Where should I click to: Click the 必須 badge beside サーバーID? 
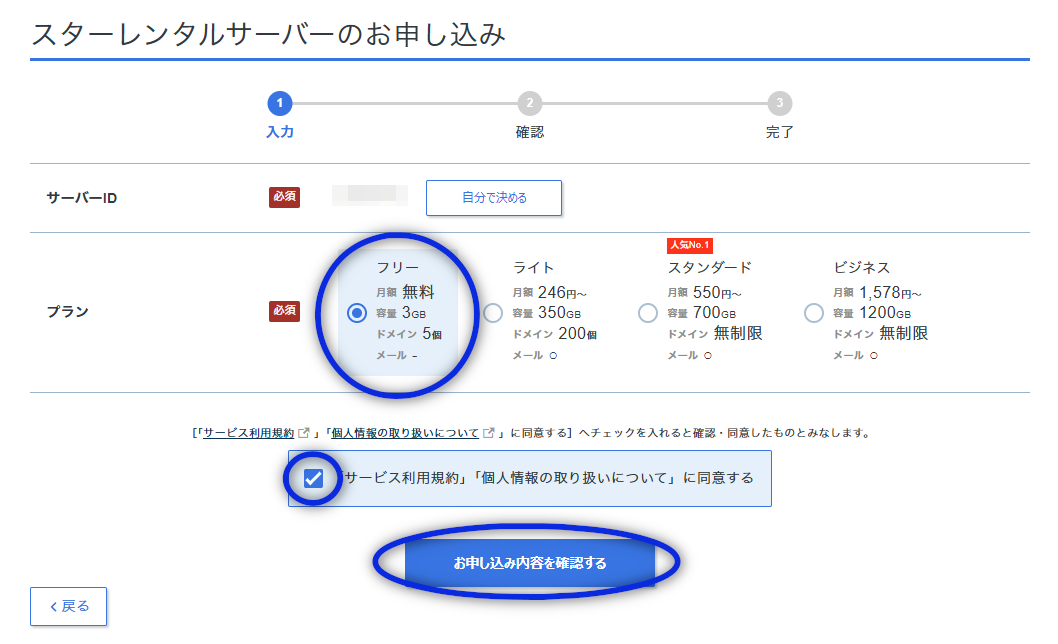click(x=284, y=197)
